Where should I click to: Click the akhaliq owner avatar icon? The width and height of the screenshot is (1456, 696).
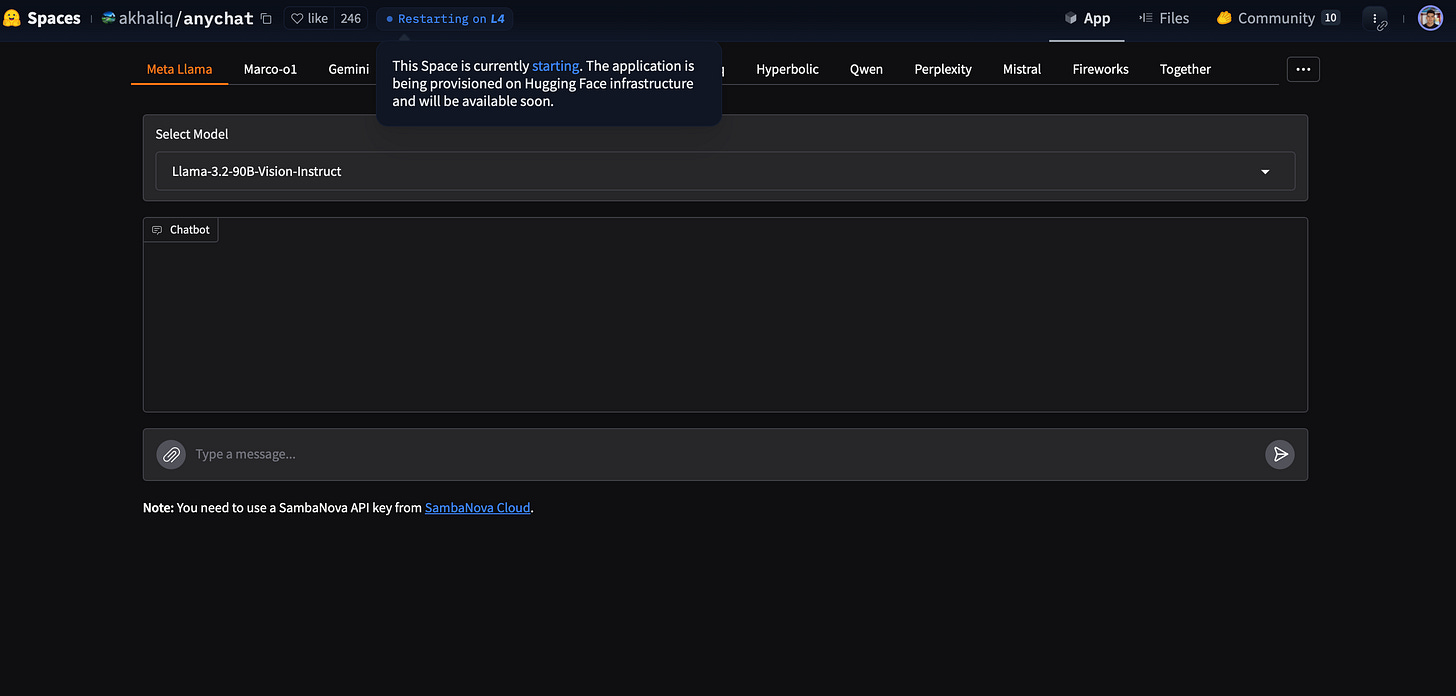tap(108, 18)
